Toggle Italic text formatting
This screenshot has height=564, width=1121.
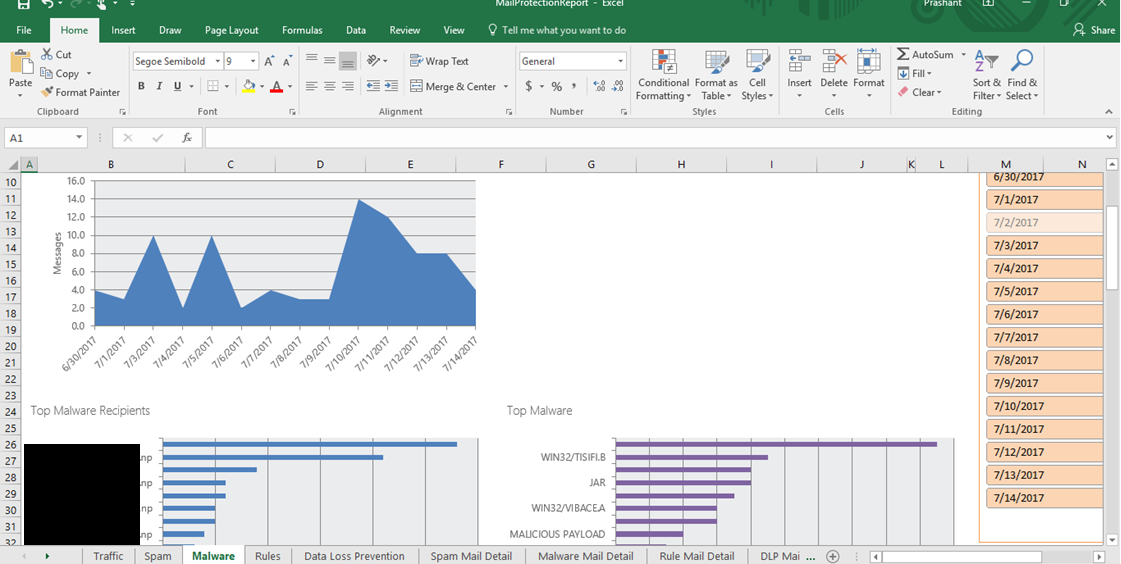click(x=160, y=86)
